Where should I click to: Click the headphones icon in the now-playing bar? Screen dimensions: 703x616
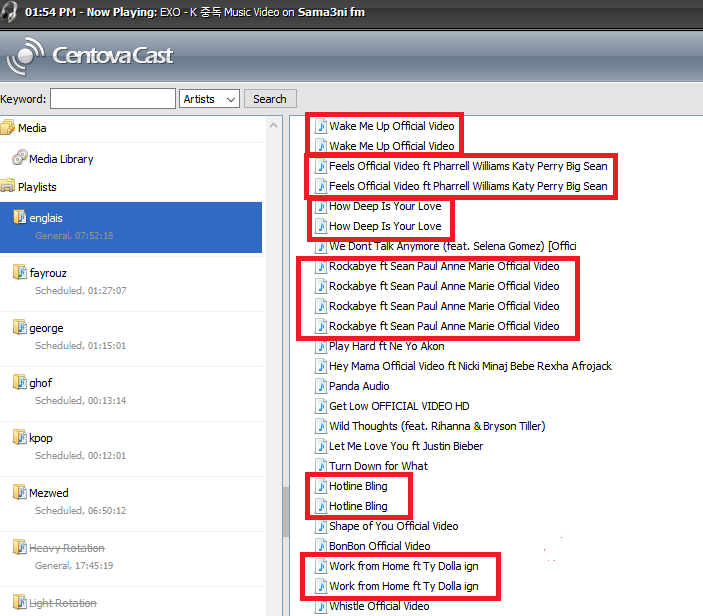9,12
